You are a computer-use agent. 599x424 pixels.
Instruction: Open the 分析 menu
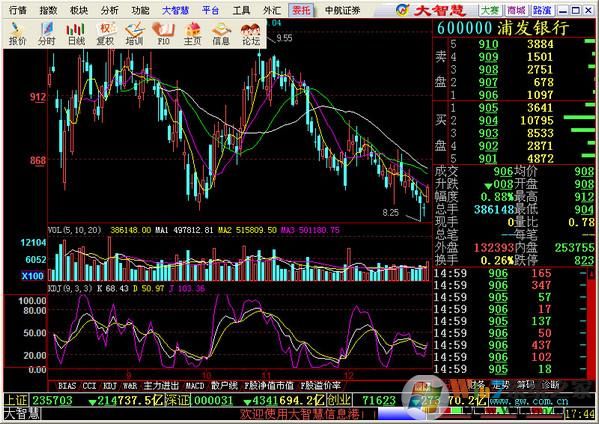click(109, 10)
